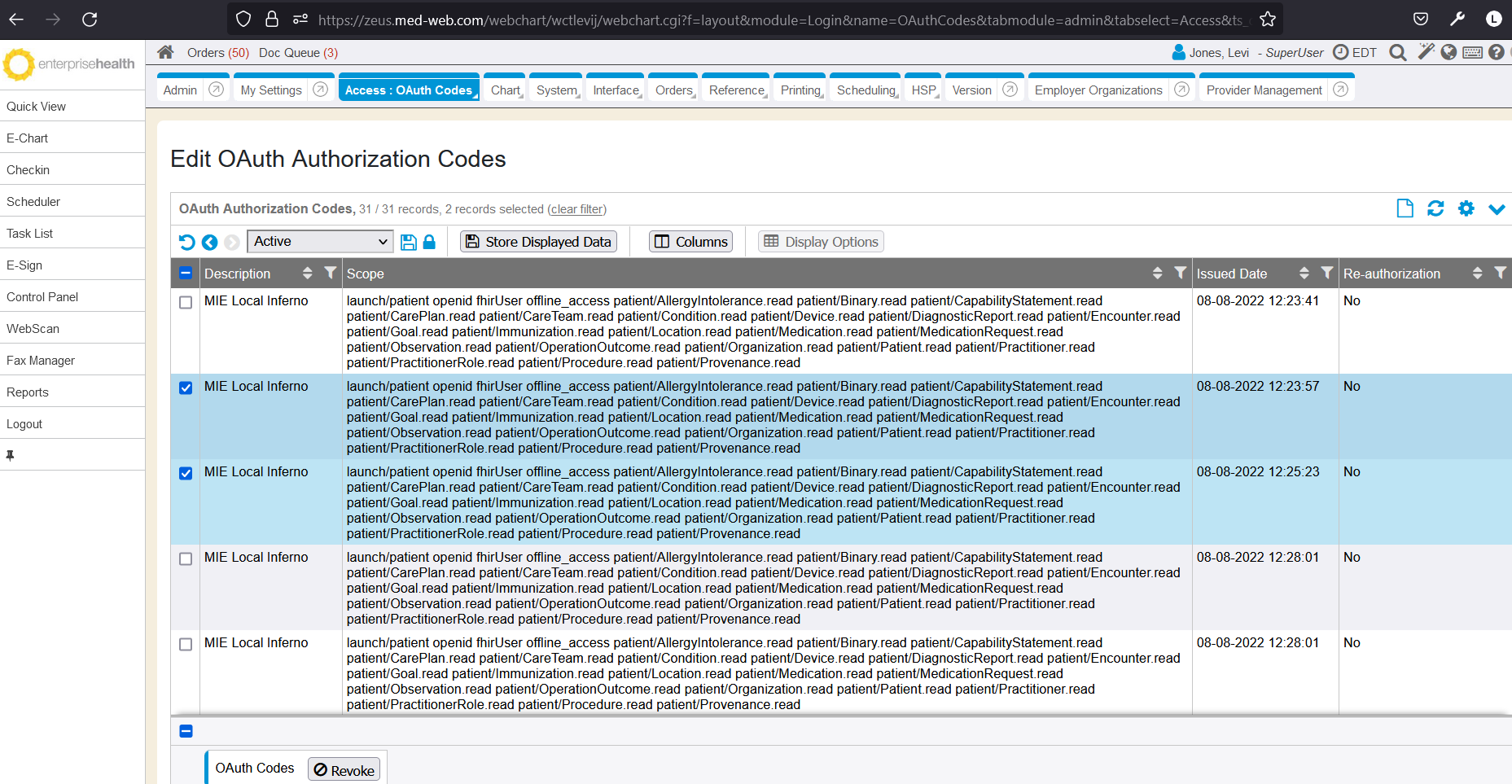Click the home icon in top bar

click(165, 52)
